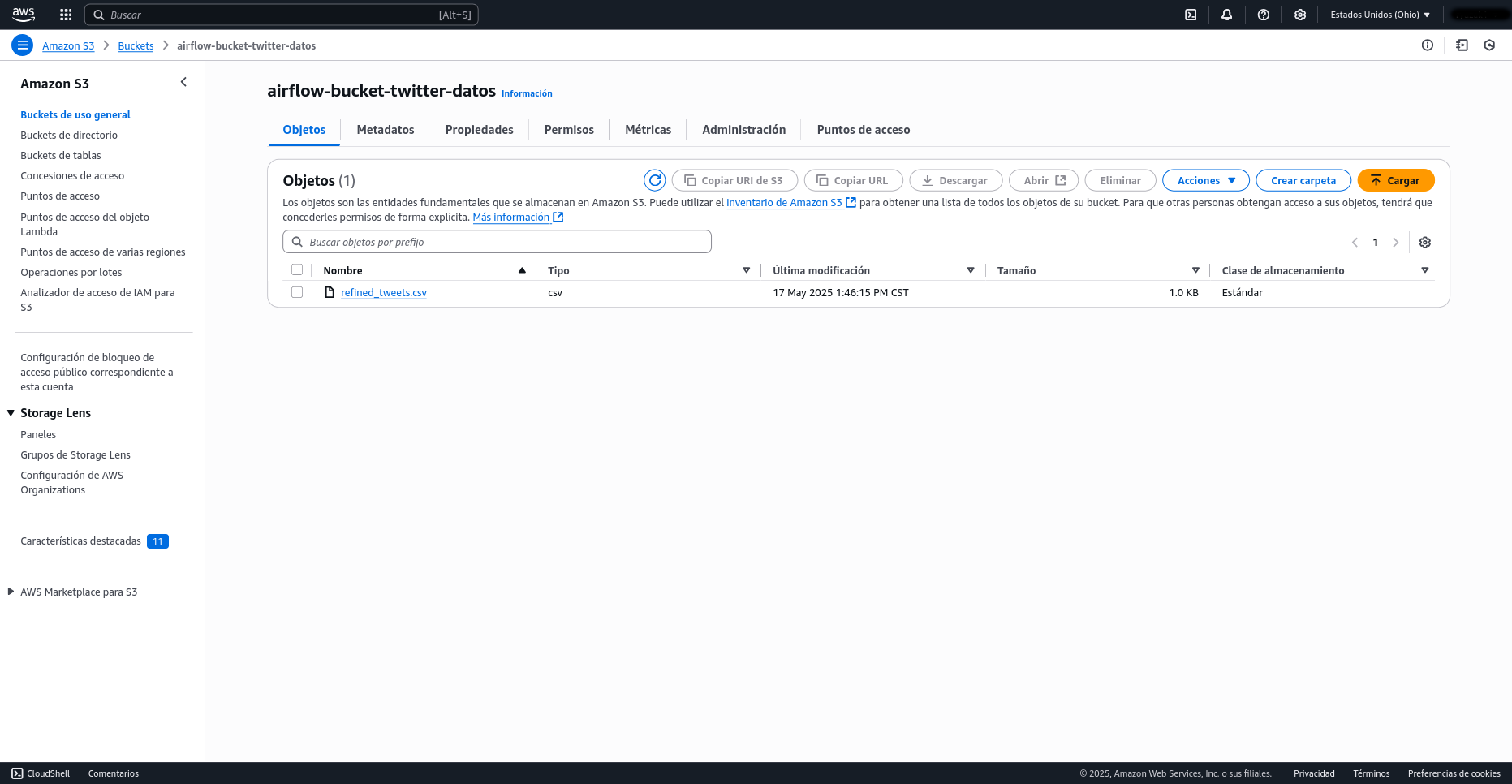The image size is (1512, 784).
Task: Switch to the Objetos tab
Action: 304,130
